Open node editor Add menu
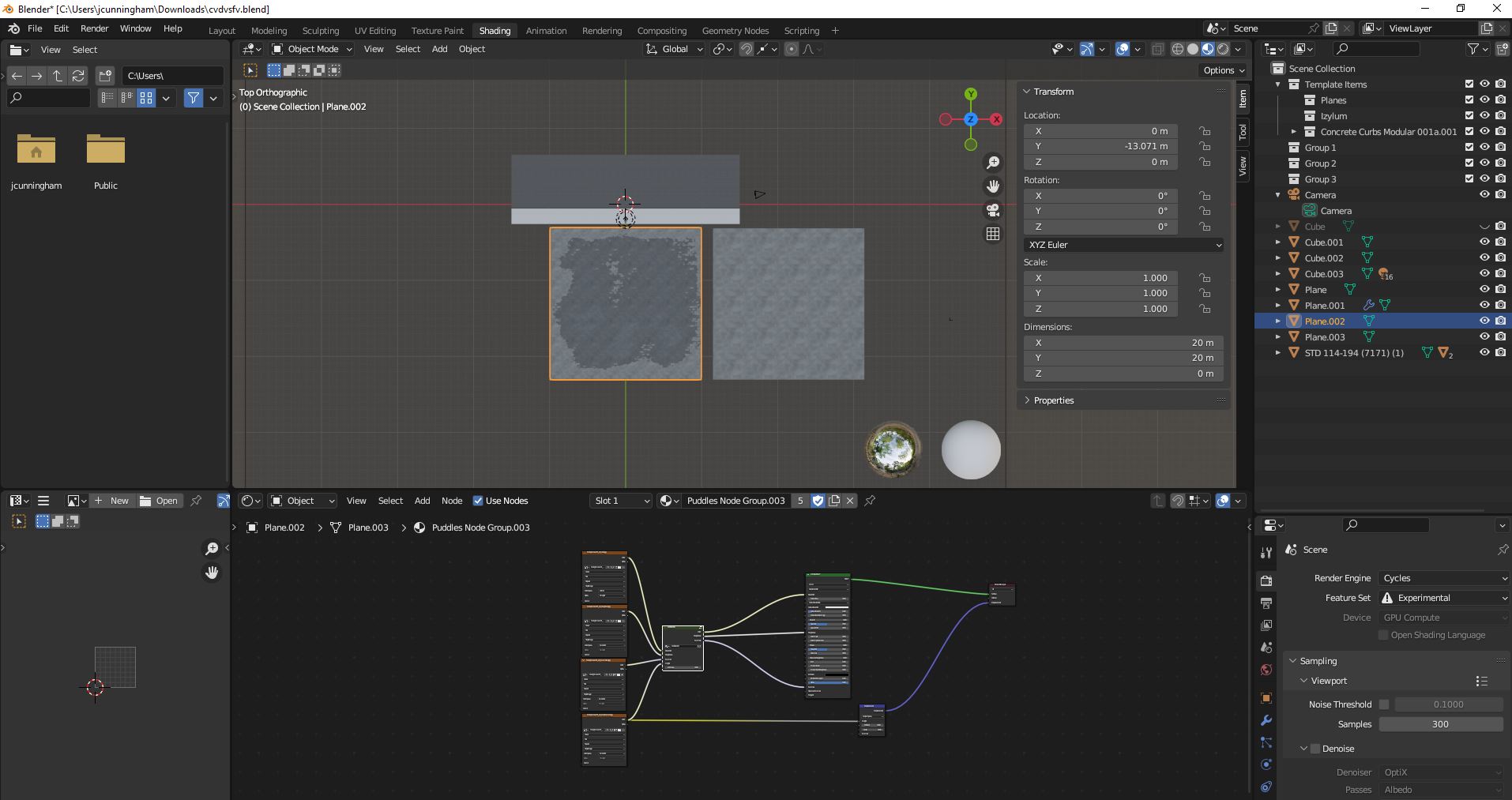This screenshot has height=800, width=1512. [423, 501]
